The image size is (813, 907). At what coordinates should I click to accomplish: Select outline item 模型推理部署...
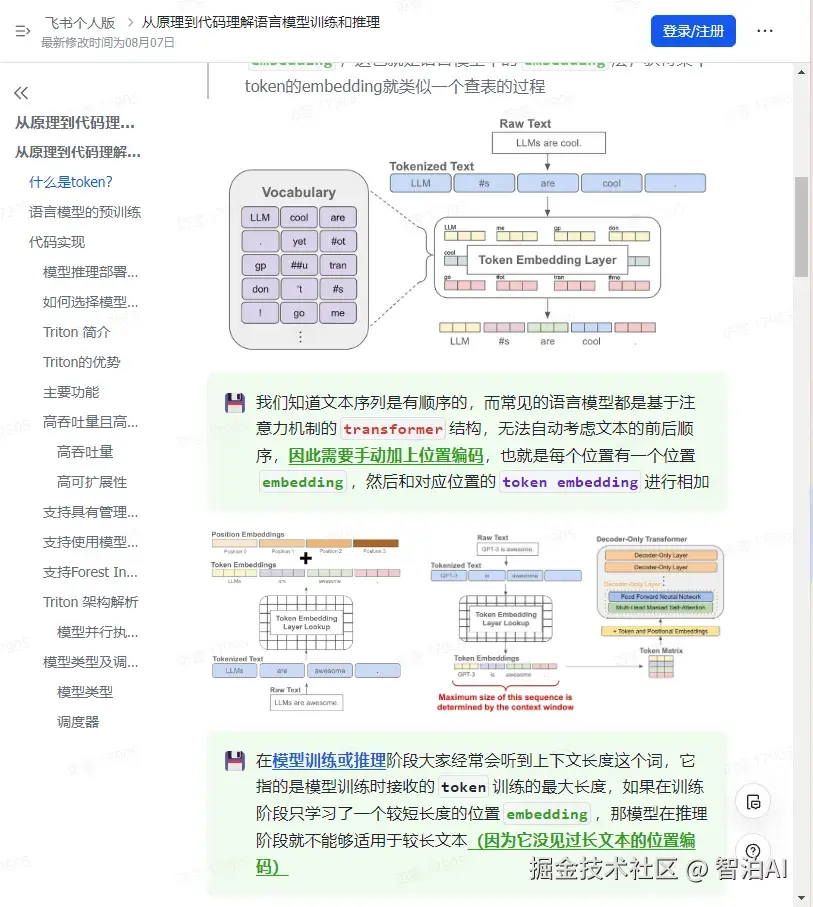click(x=90, y=272)
